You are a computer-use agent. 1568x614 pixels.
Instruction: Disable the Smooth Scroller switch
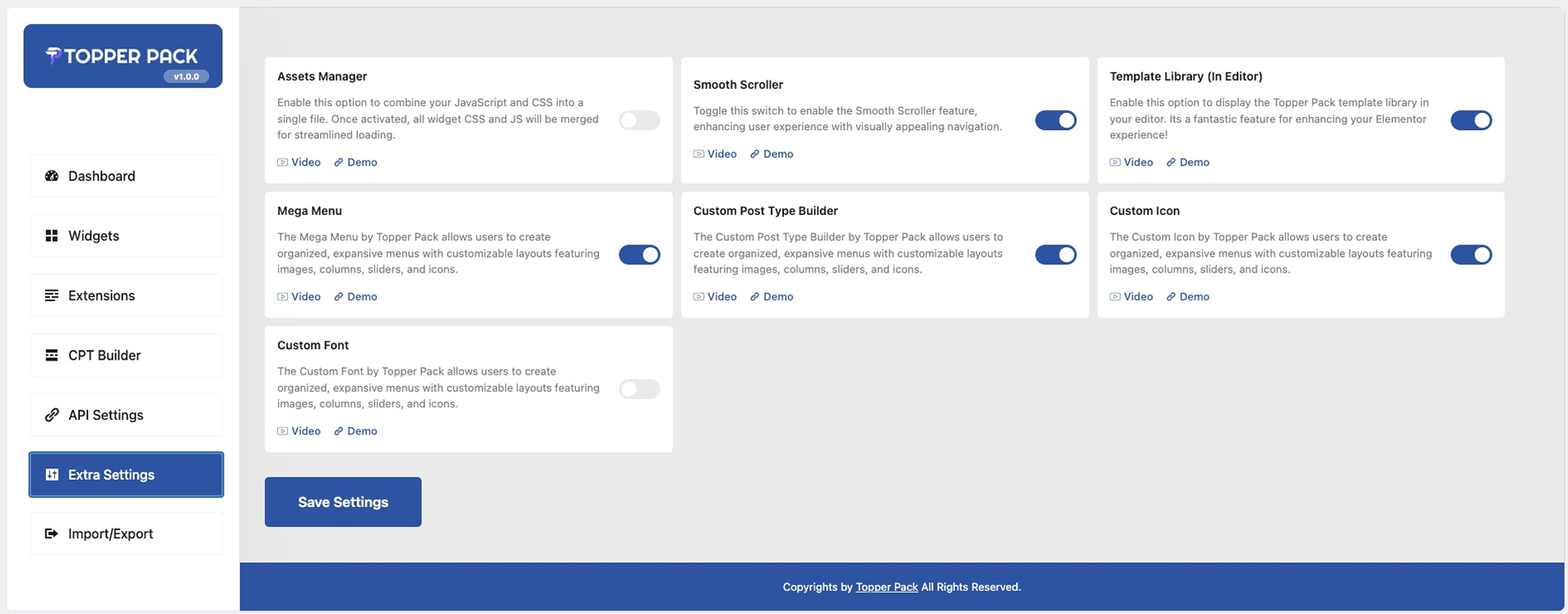(1055, 120)
